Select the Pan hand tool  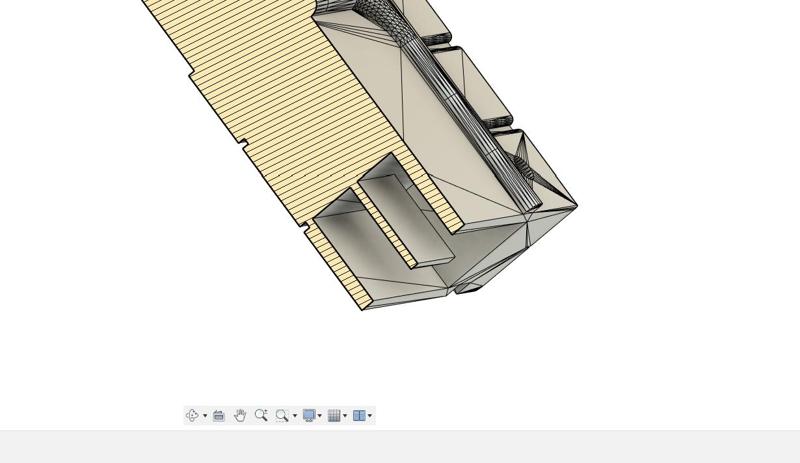click(x=240, y=416)
